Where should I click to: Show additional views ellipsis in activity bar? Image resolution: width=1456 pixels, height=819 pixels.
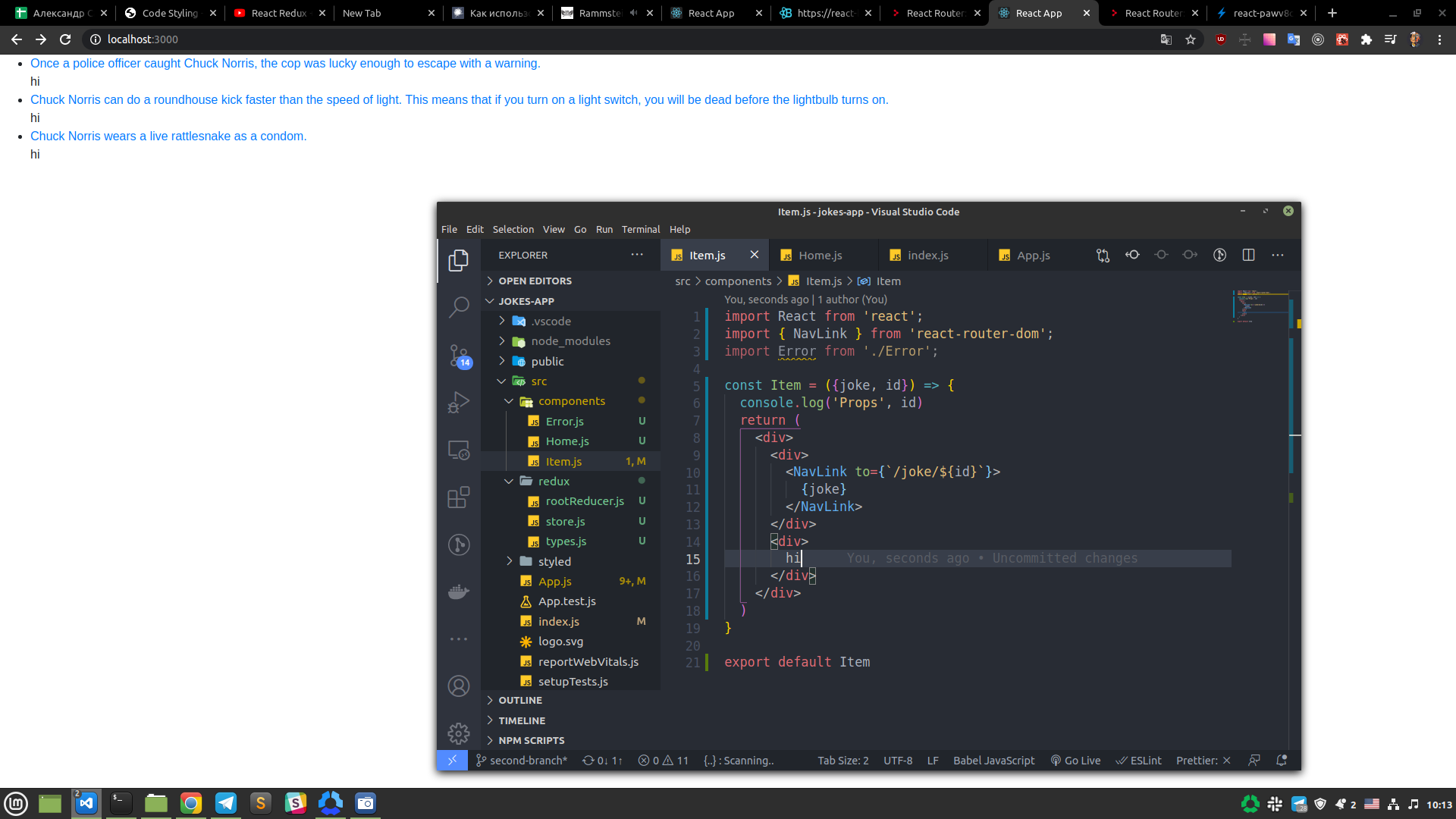[x=458, y=639]
